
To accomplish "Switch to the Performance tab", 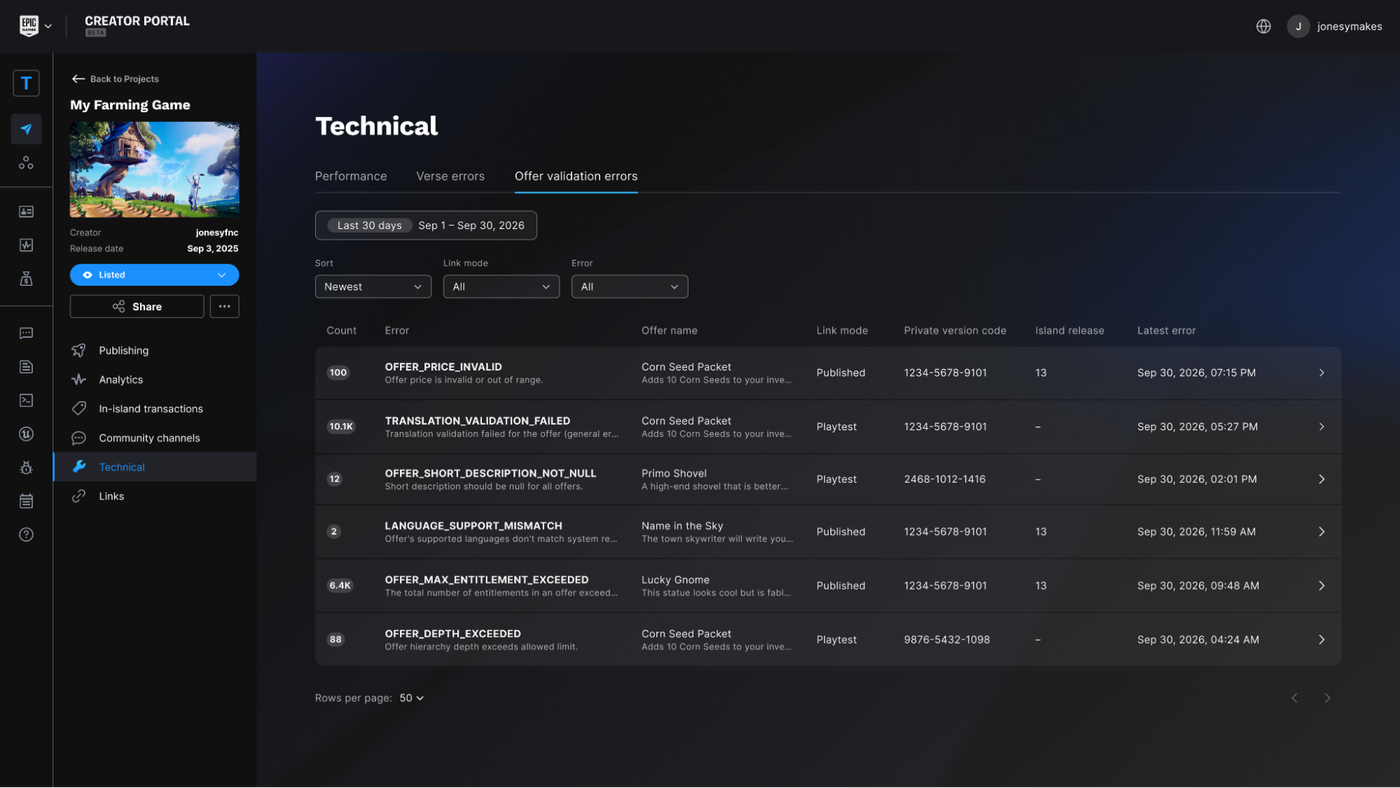I will coord(351,176).
